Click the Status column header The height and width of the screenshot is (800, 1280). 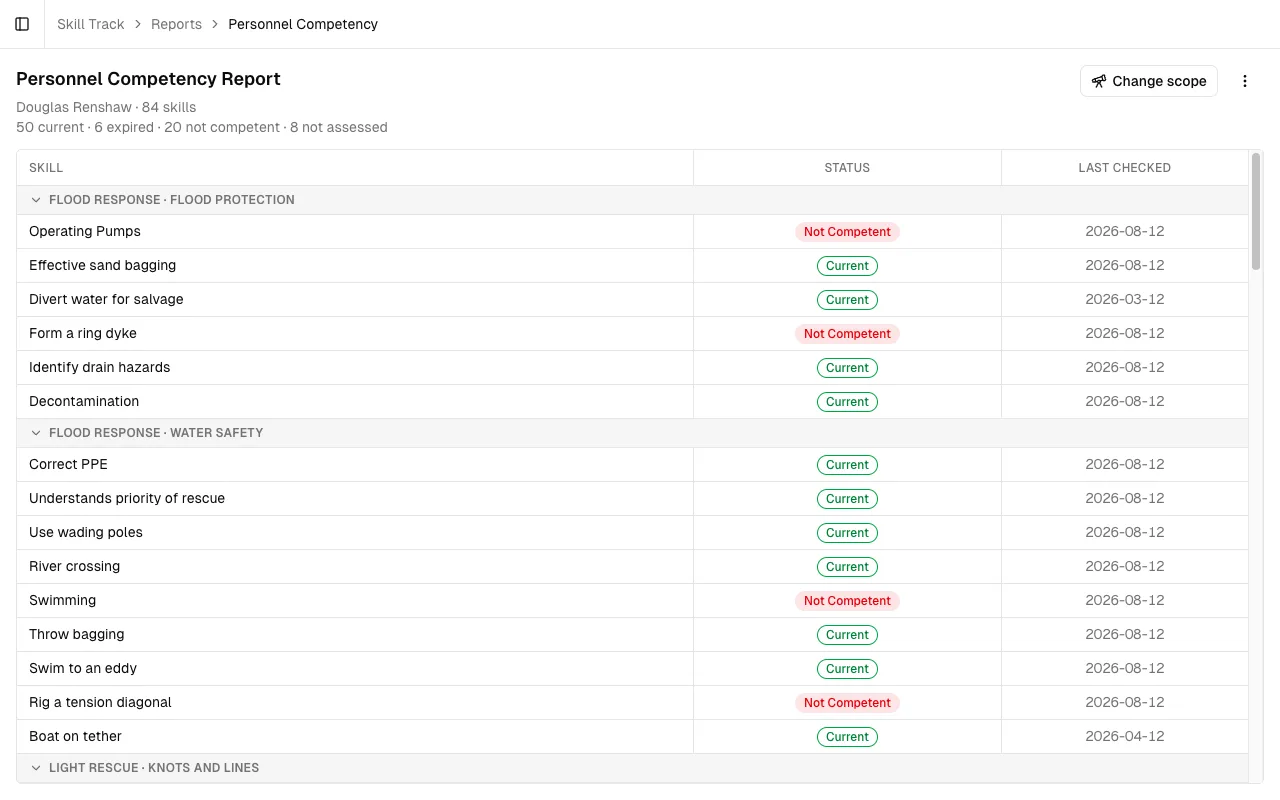pyautogui.click(x=847, y=168)
